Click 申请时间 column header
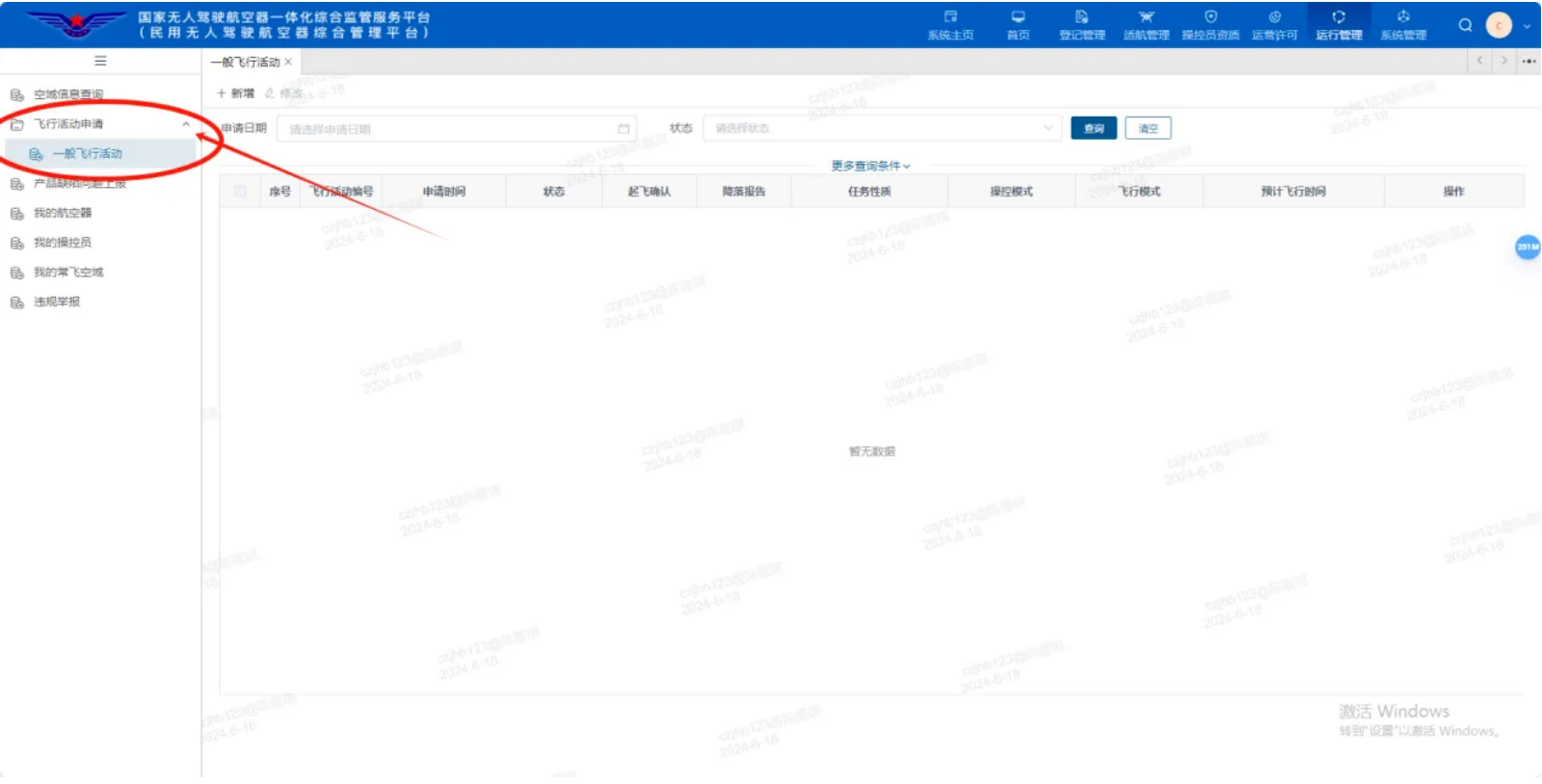 [x=444, y=192]
